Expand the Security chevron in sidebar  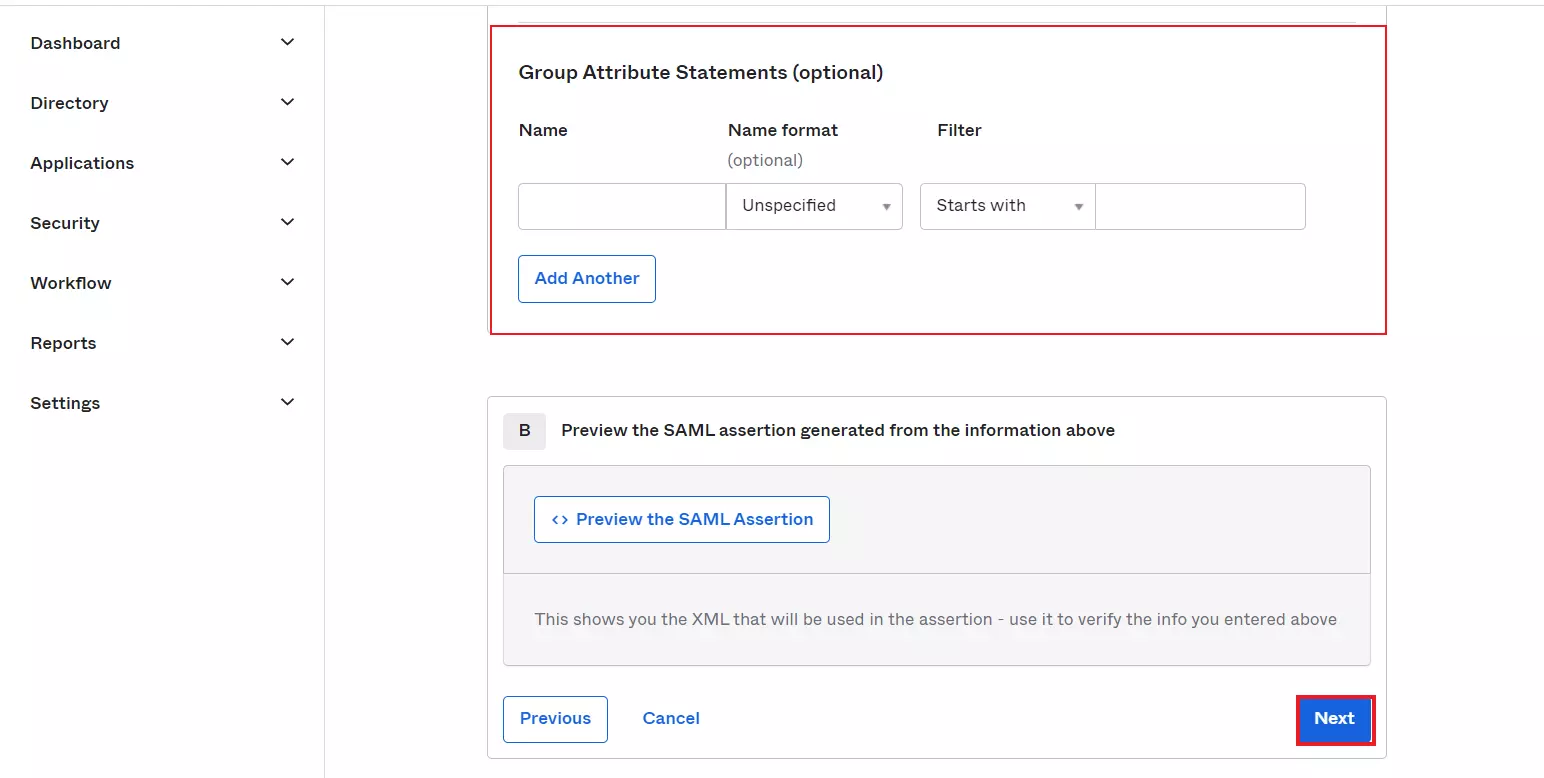pyautogui.click(x=288, y=222)
